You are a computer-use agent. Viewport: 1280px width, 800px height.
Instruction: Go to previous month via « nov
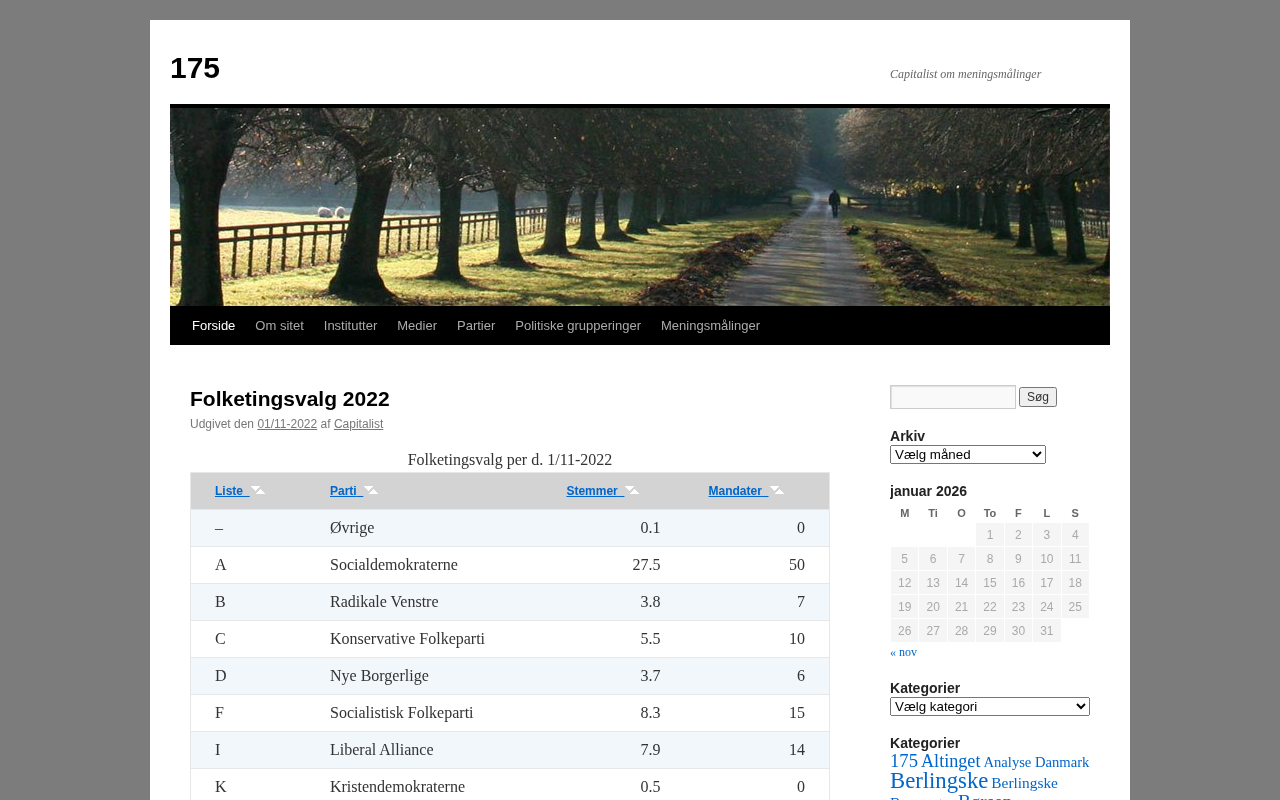point(903,652)
